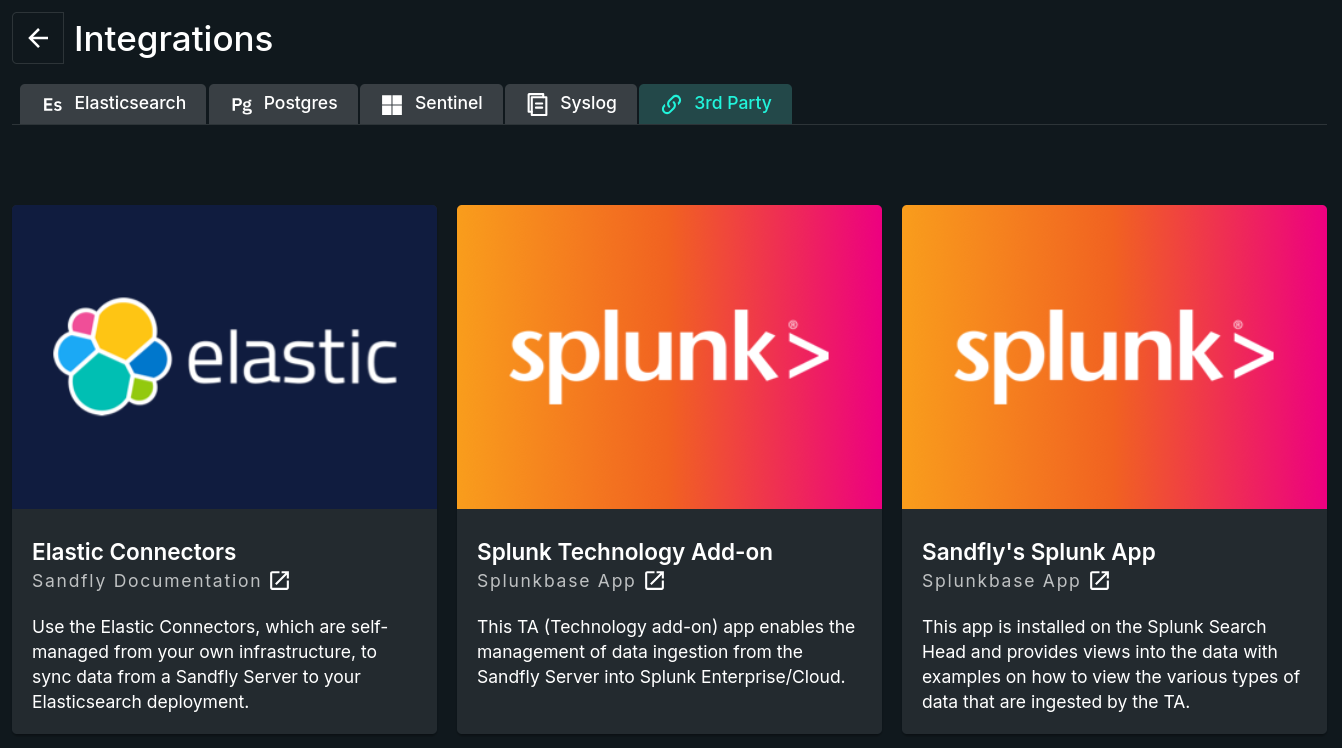Open Splunkbase App link under Technology Add-on
Image resolution: width=1342 pixels, height=748 pixels.
pos(556,581)
